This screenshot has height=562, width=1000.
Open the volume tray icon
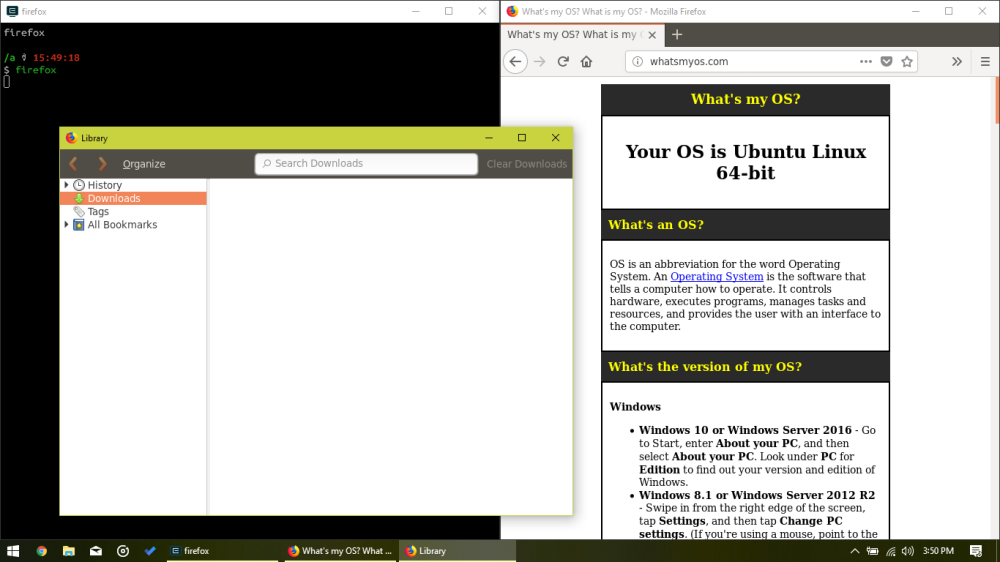click(908, 551)
